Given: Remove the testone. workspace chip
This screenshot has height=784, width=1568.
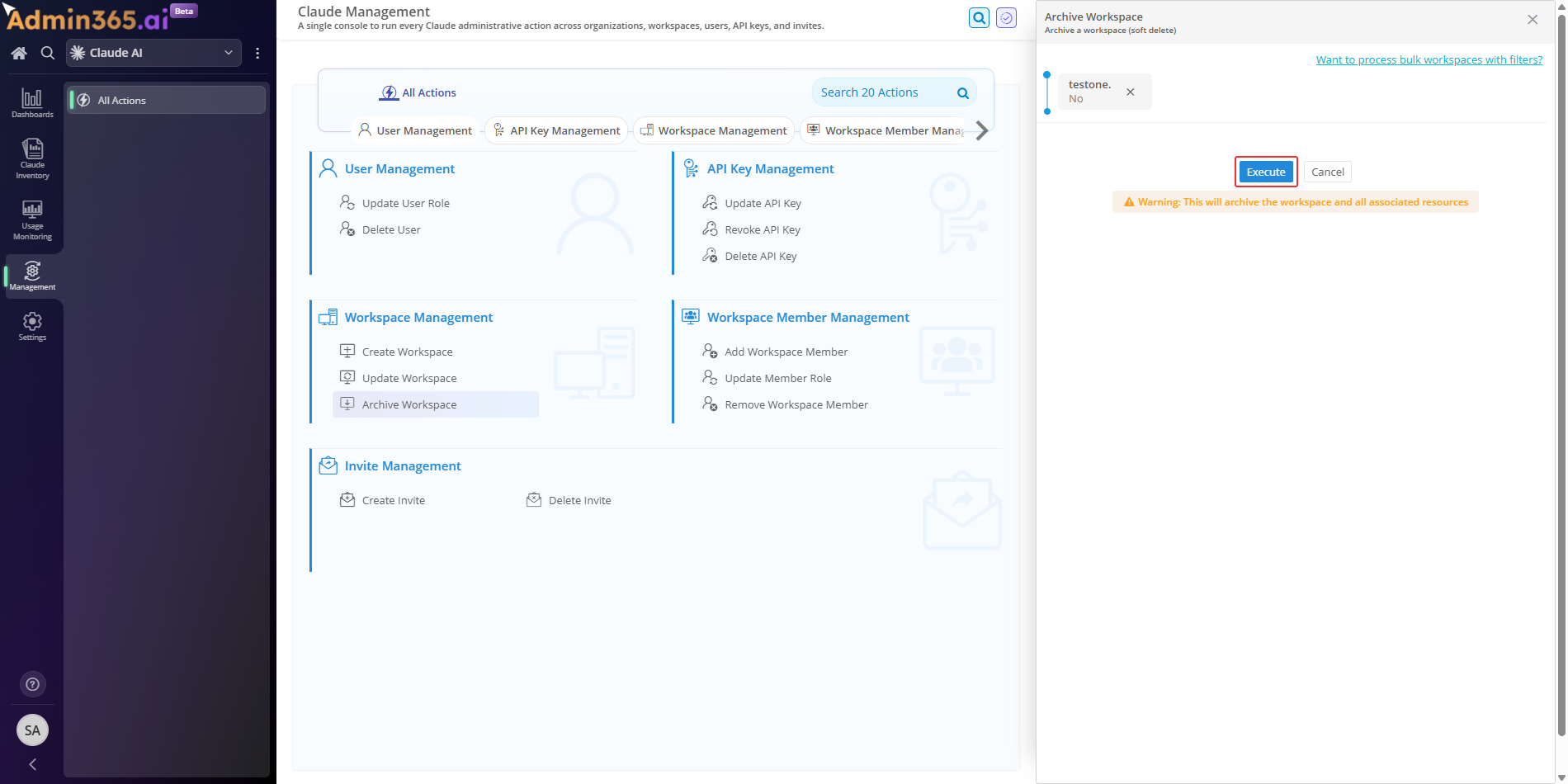Looking at the screenshot, I should (x=1131, y=92).
